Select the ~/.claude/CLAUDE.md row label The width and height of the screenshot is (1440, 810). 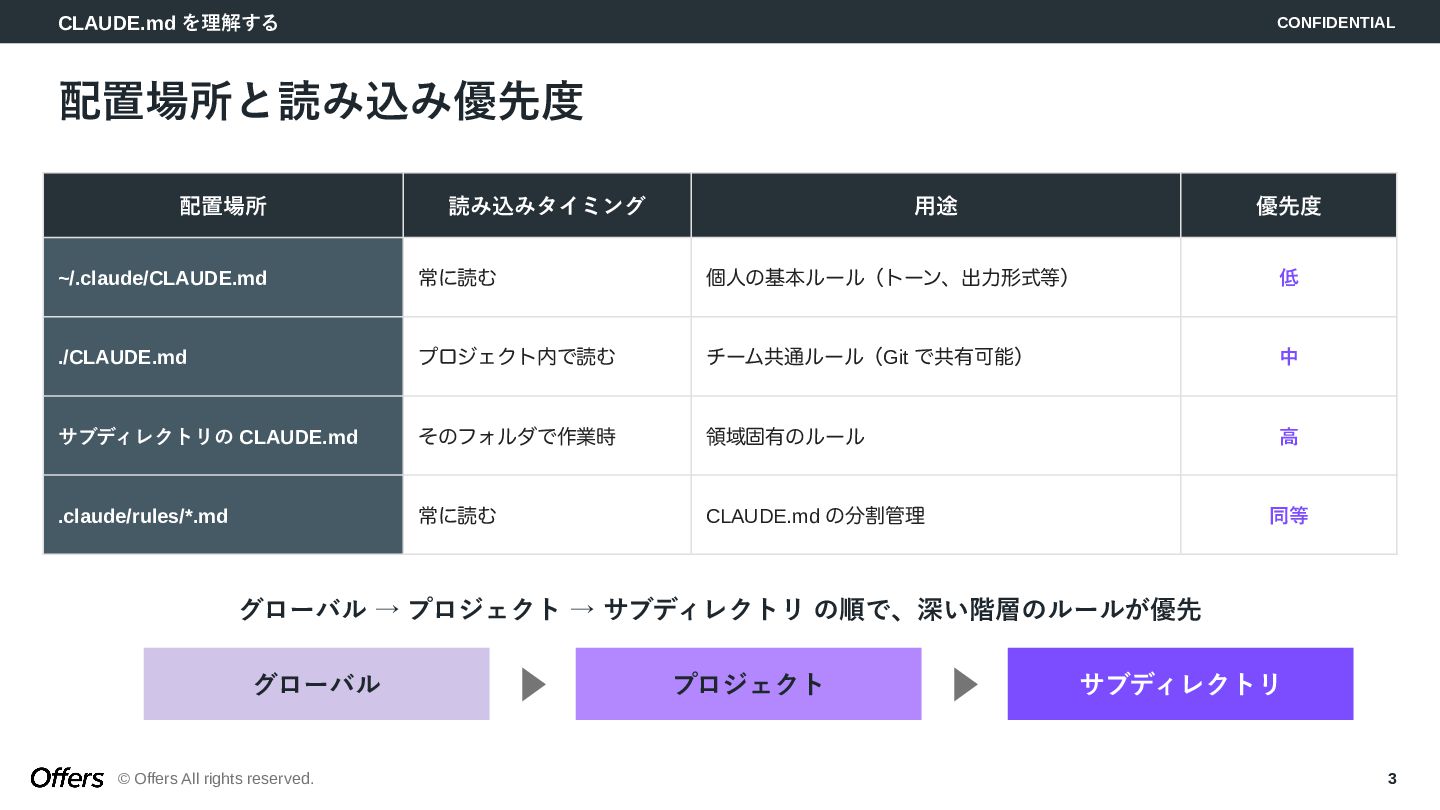click(x=163, y=278)
